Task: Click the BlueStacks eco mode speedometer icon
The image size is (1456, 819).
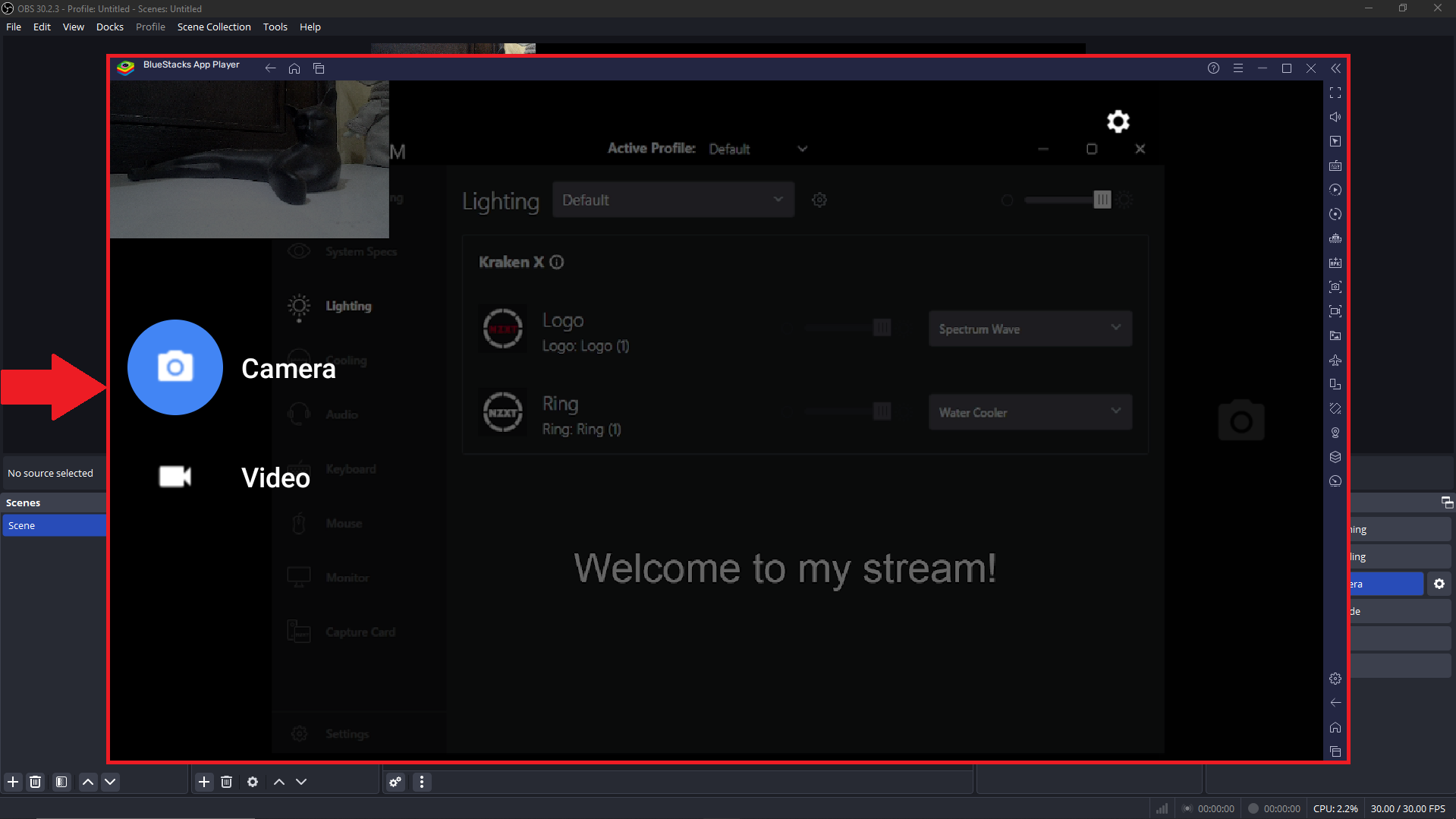Action: (1335, 481)
